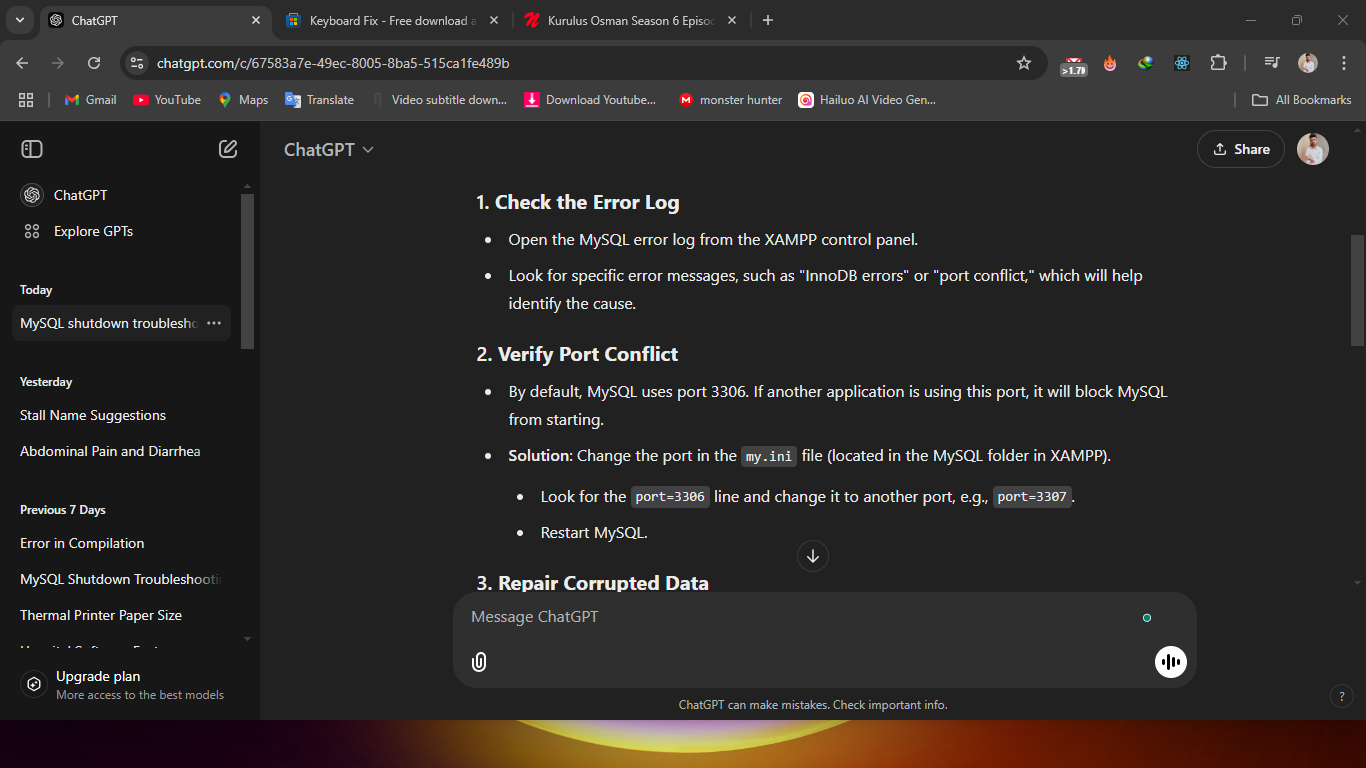This screenshot has height=768, width=1366.
Task: Collapse the ChatGPT sidebar panel
Action: 32,149
